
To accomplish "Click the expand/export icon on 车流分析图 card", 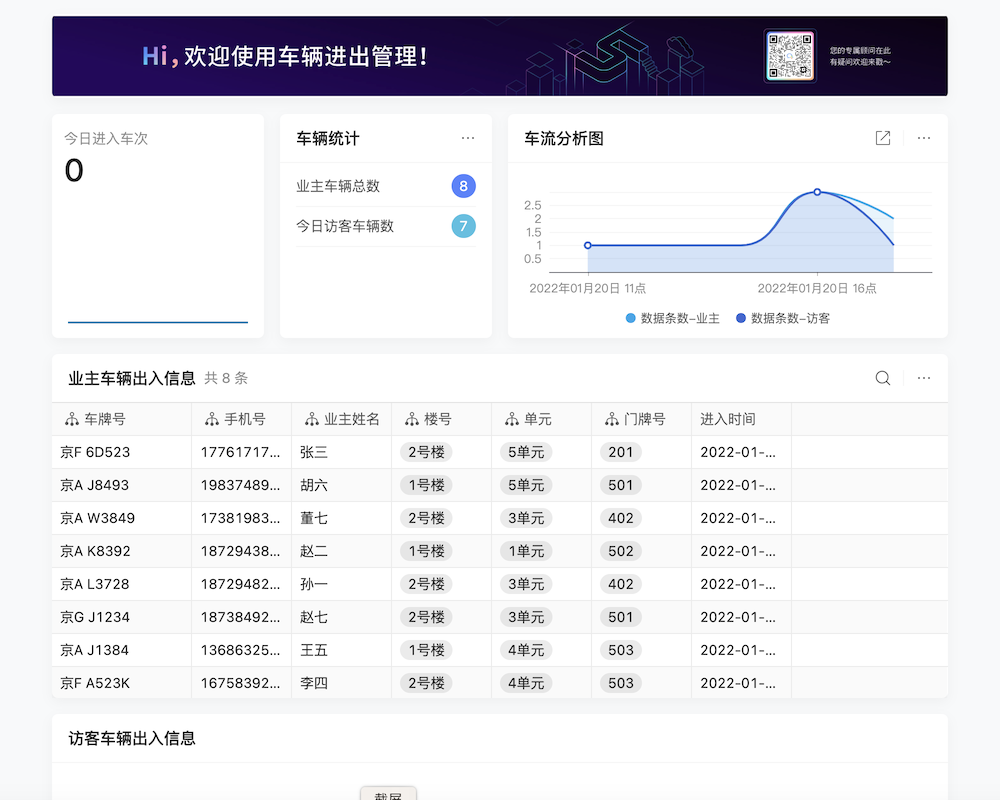I will click(883, 138).
